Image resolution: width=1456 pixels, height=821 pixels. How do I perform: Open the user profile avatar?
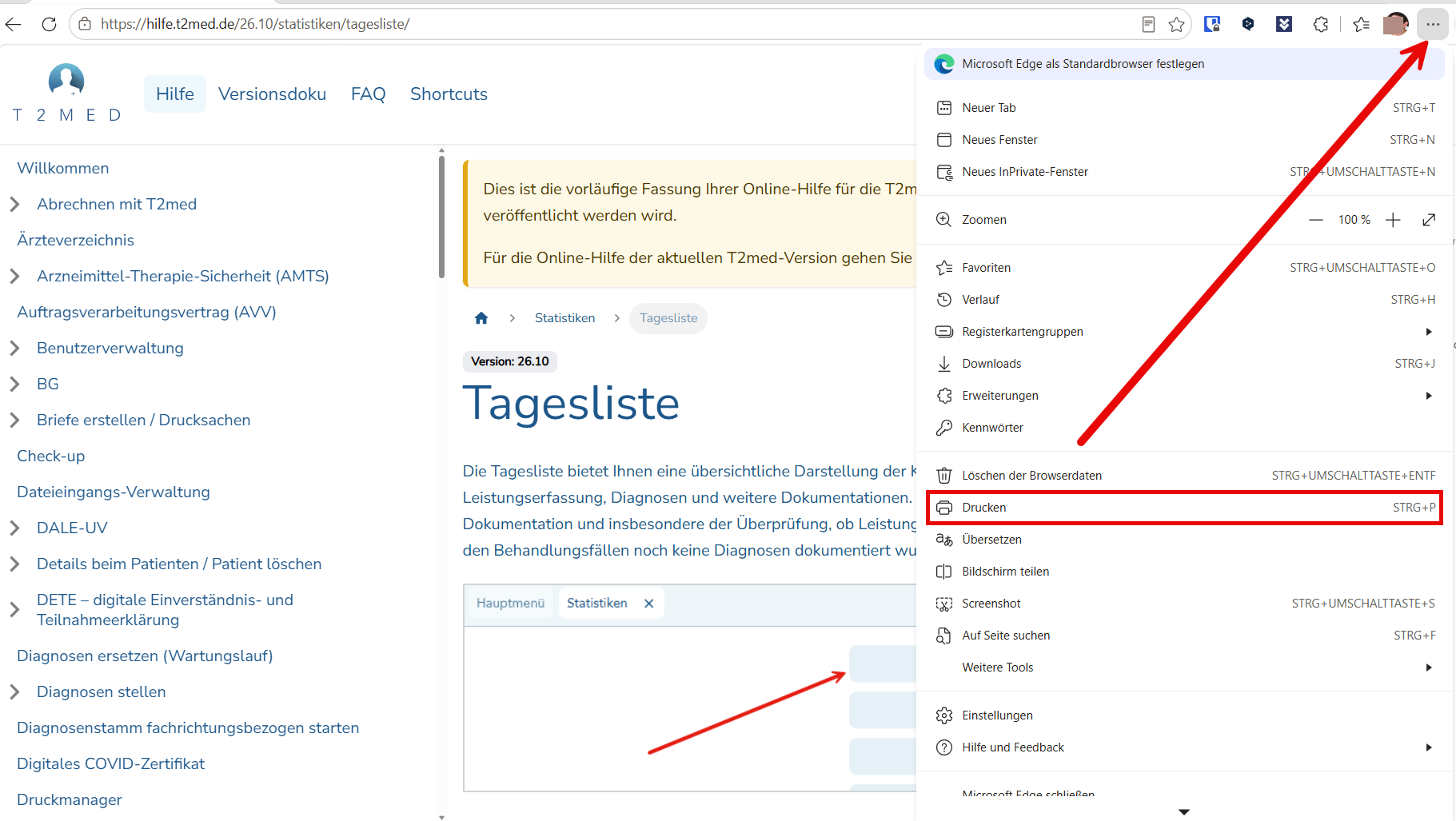point(1395,24)
